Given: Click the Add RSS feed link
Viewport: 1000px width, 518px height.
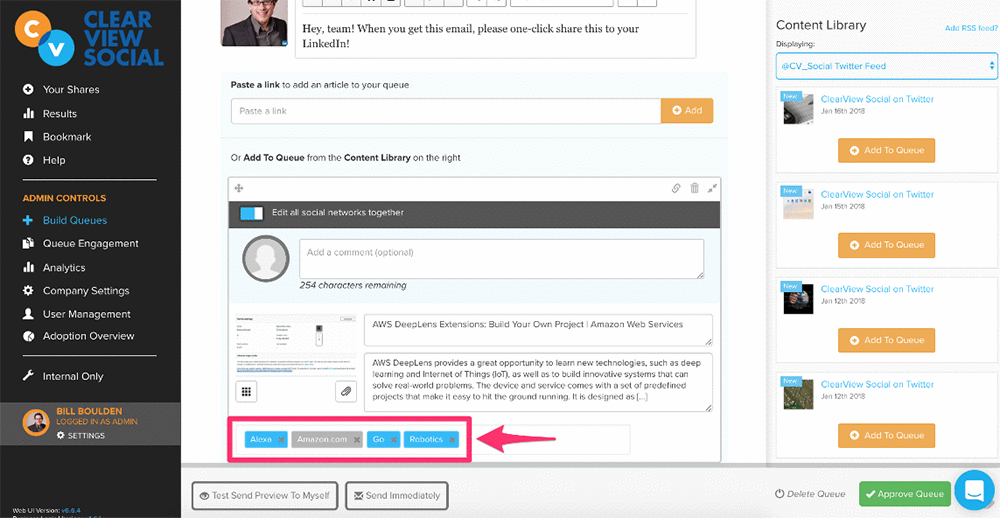Looking at the screenshot, I should coord(971,29).
